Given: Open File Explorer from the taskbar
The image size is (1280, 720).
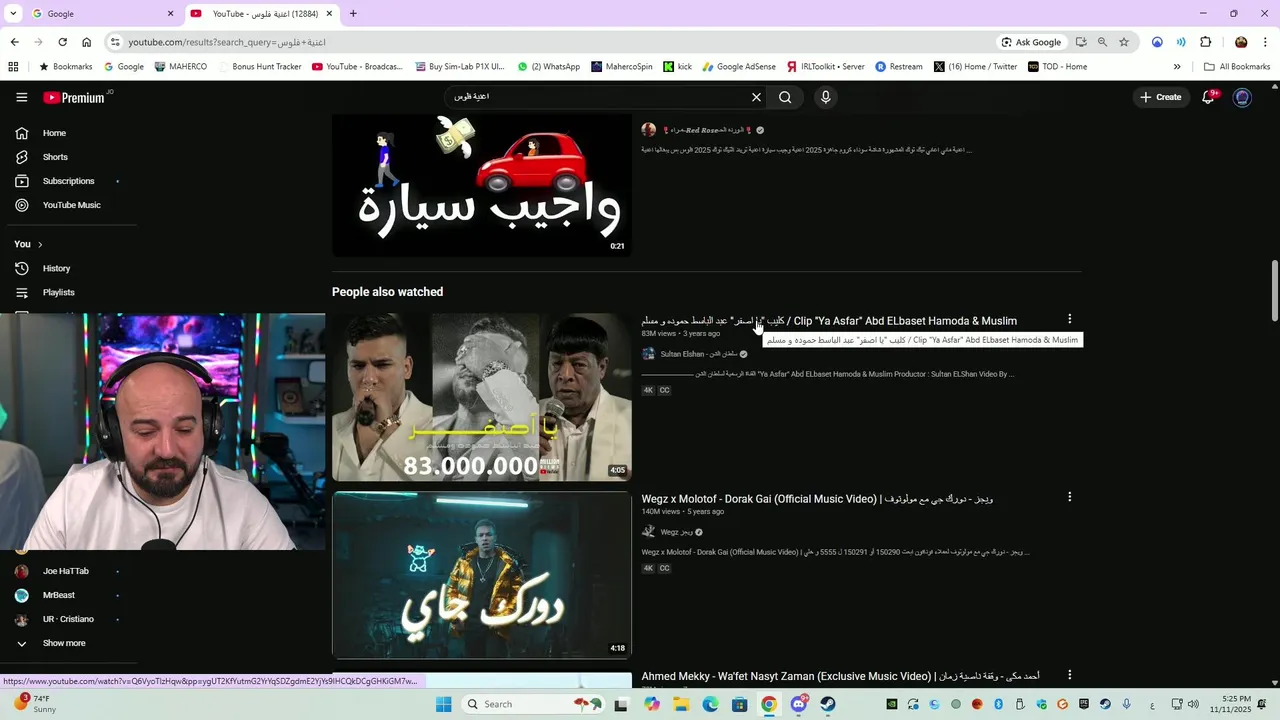Looking at the screenshot, I should click(x=681, y=704).
